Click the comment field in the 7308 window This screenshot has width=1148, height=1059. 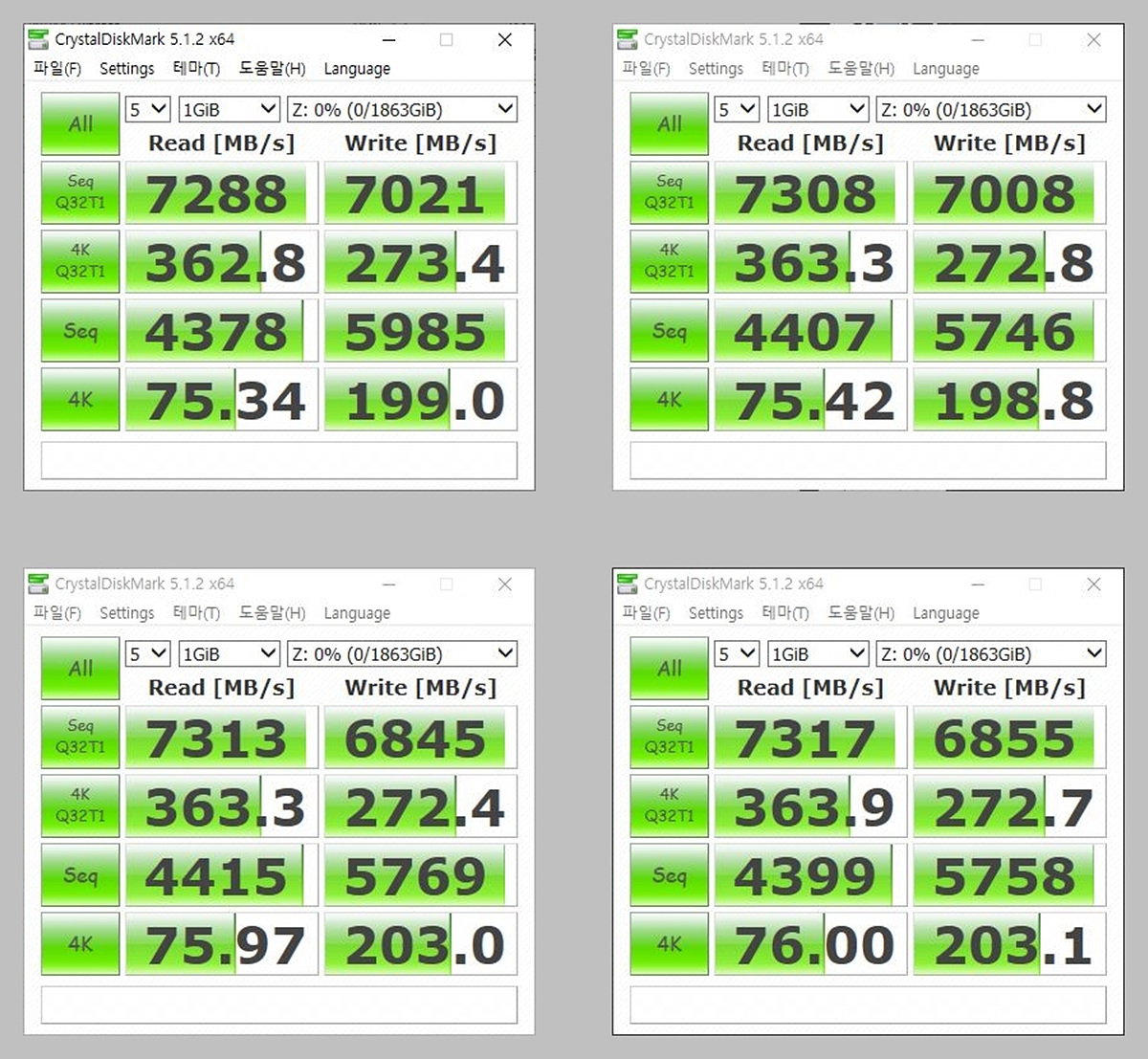(869, 460)
